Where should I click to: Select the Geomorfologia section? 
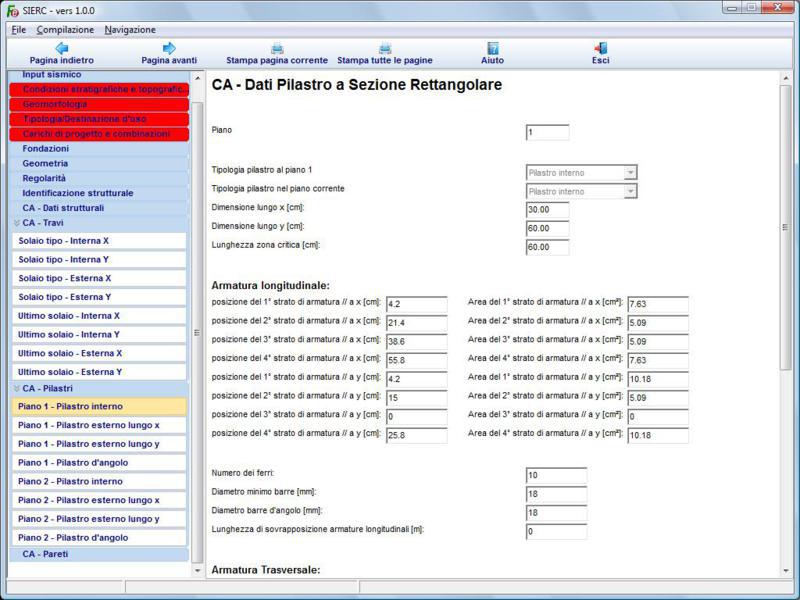99,104
